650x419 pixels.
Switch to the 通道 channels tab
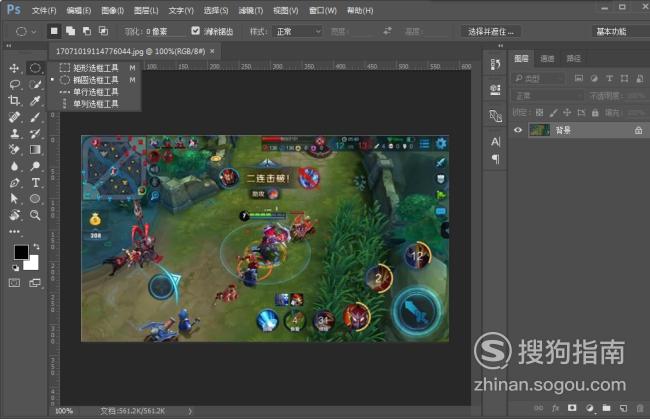(547, 58)
